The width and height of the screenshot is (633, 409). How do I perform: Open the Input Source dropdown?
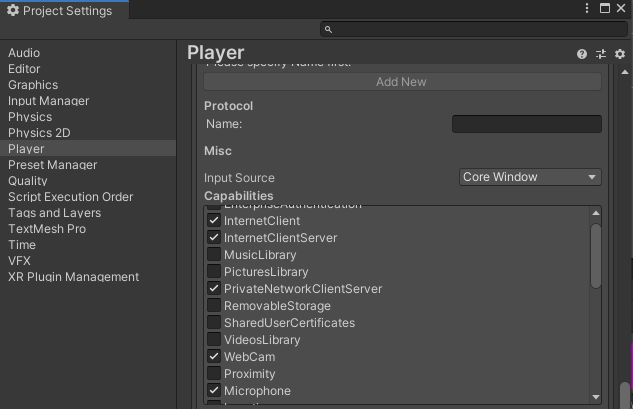(x=530, y=177)
